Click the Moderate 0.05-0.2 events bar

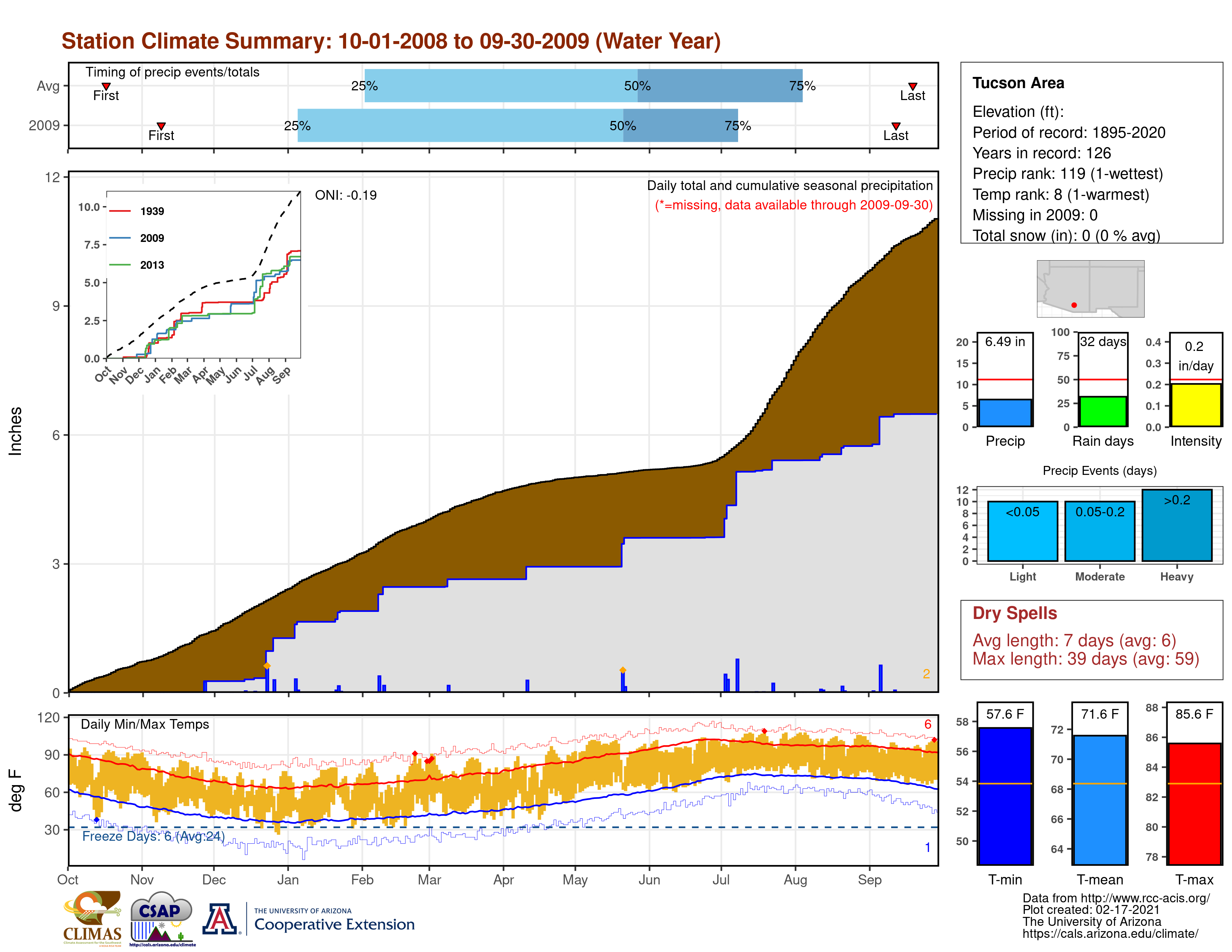pos(1100,531)
